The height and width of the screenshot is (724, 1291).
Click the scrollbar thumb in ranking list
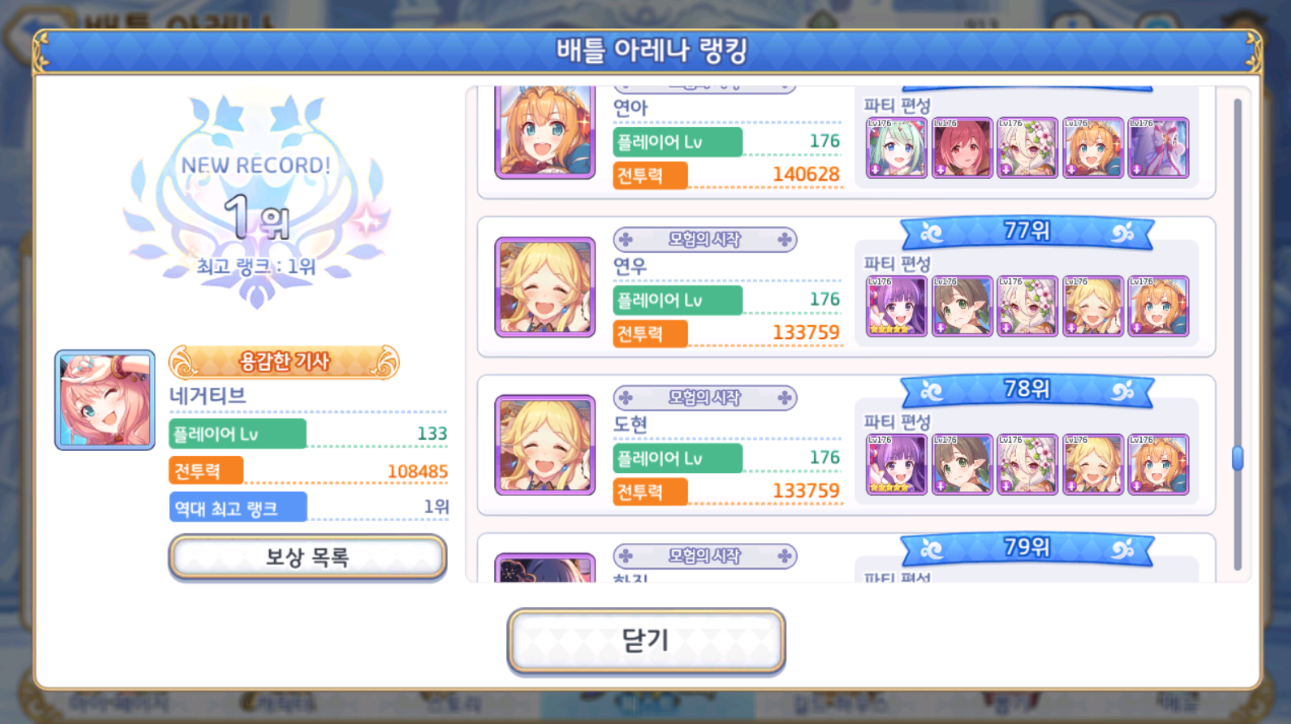(x=1237, y=457)
